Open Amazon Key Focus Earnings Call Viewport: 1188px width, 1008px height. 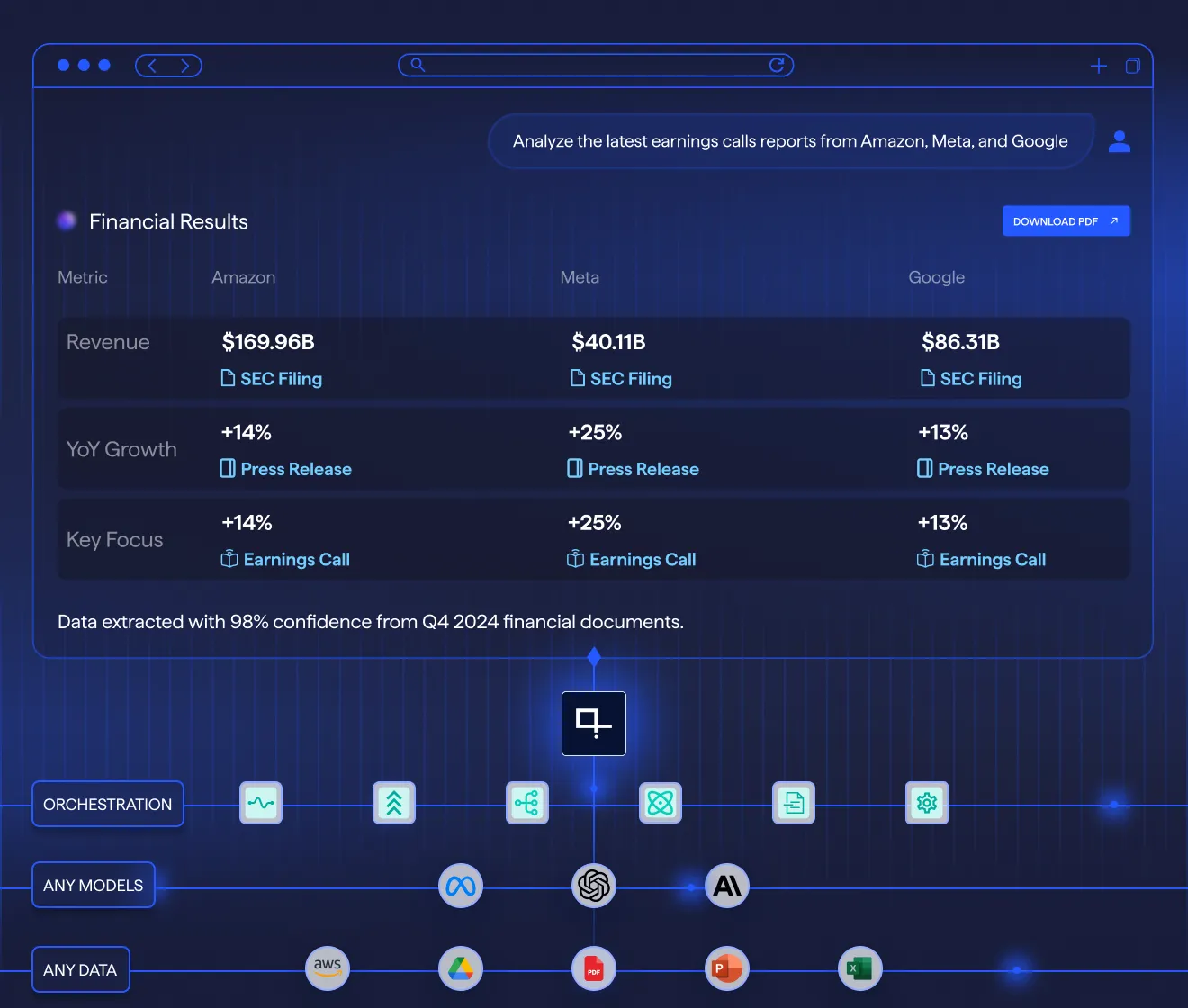285,560
